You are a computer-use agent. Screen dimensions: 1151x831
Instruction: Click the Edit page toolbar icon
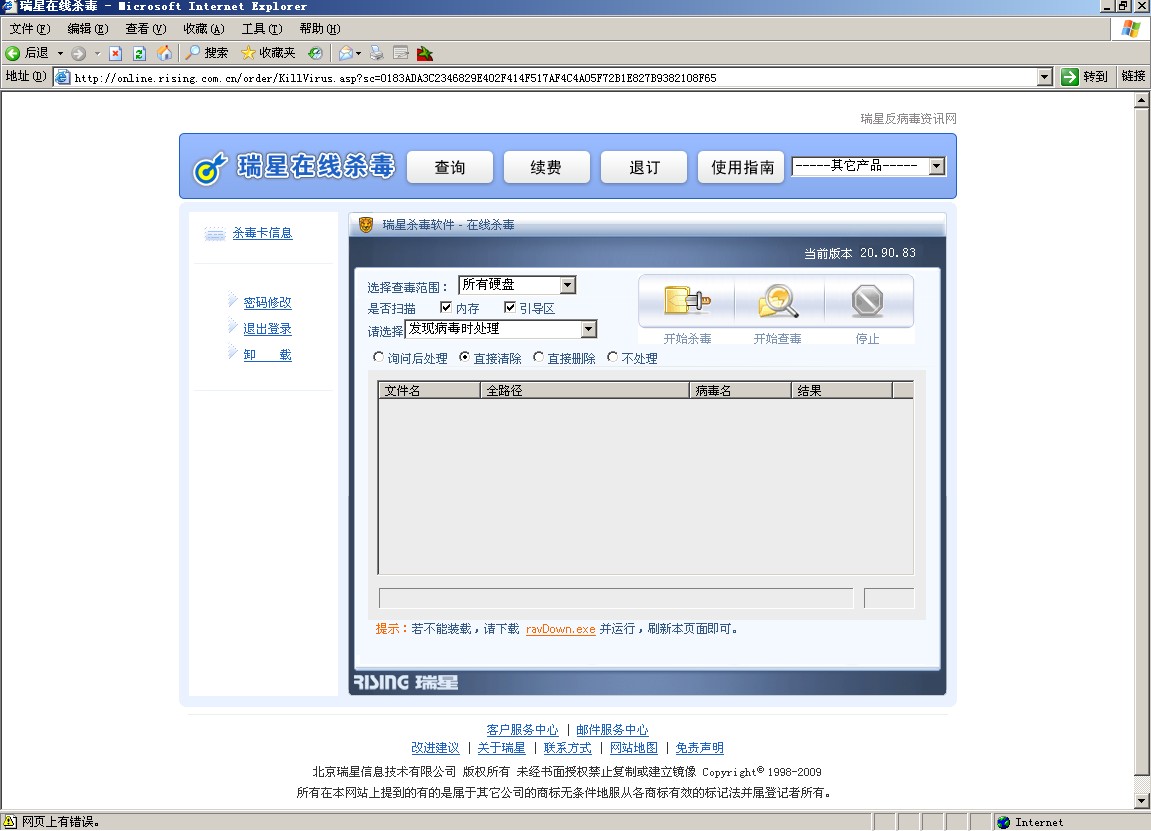401,53
